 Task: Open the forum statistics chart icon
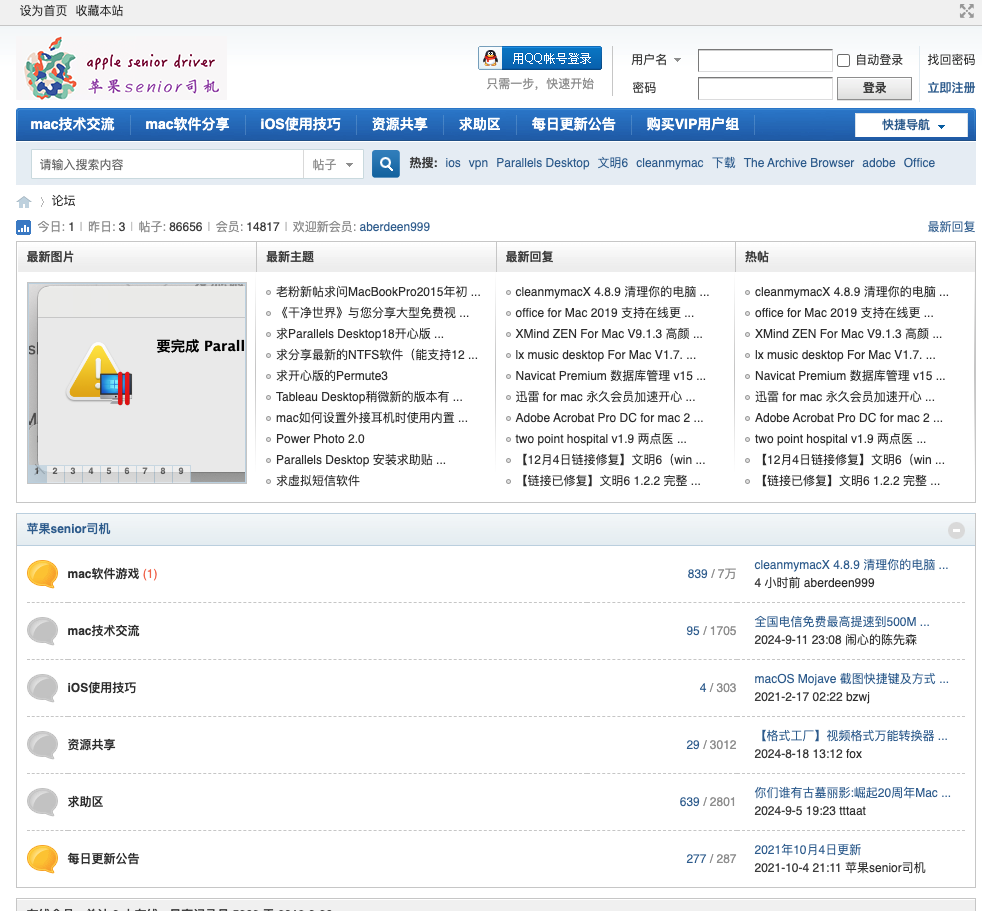[23, 227]
